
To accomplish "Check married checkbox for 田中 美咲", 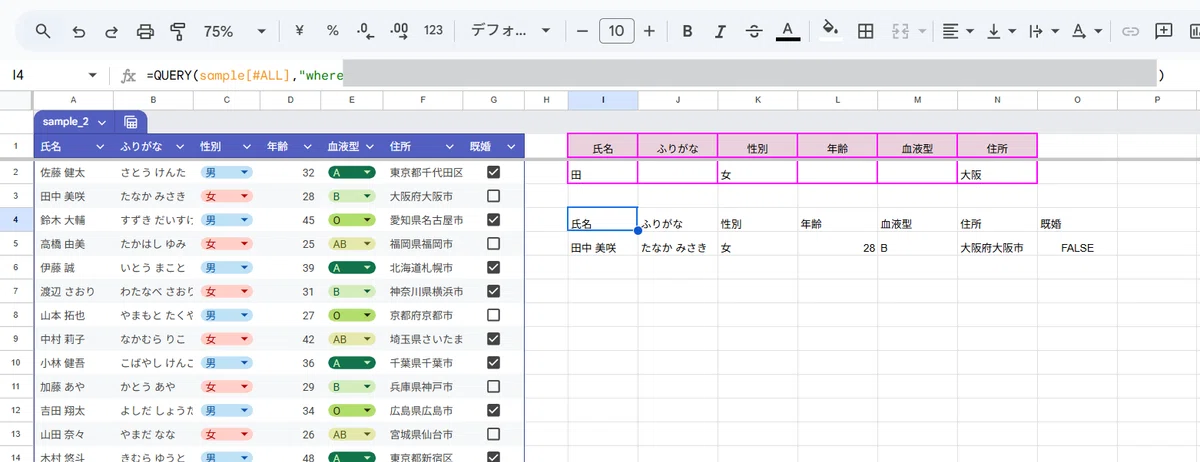I will [x=493, y=196].
